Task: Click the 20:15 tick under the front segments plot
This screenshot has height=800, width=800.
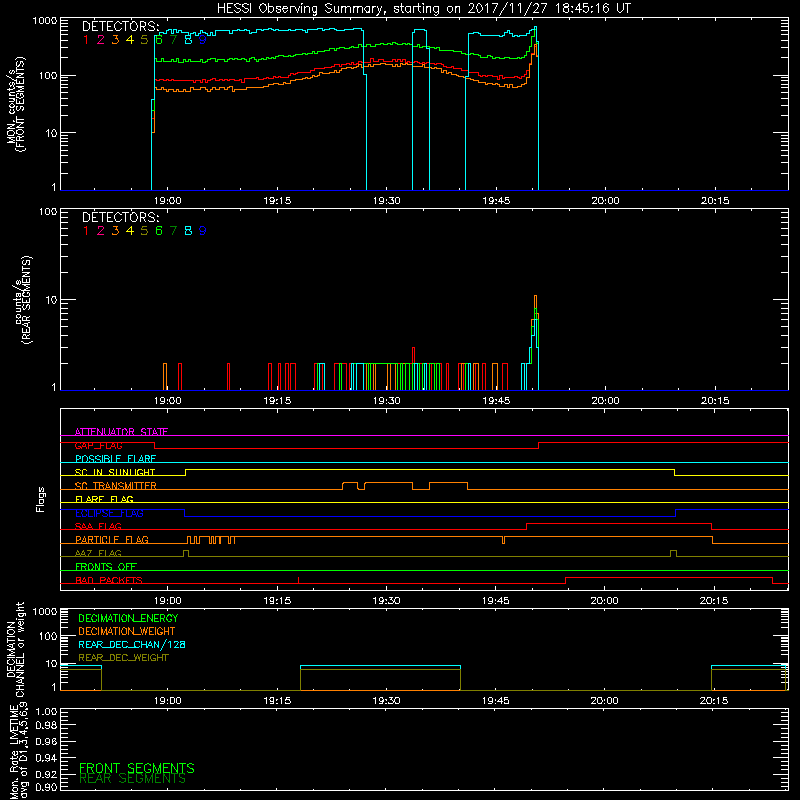Action: pos(715,201)
